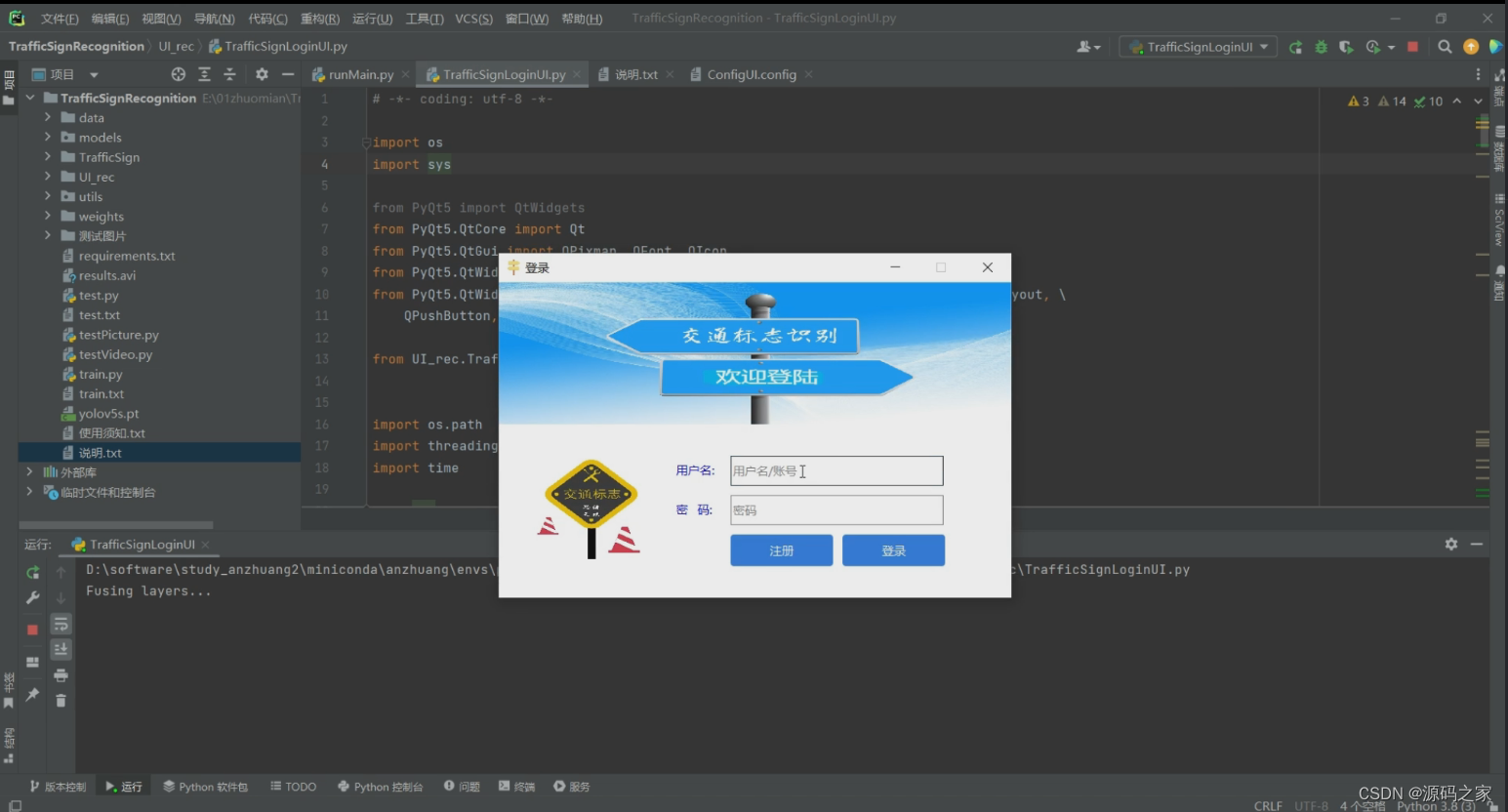1508x812 pixels.
Task: Click the Run button in top toolbar
Action: (1295, 47)
